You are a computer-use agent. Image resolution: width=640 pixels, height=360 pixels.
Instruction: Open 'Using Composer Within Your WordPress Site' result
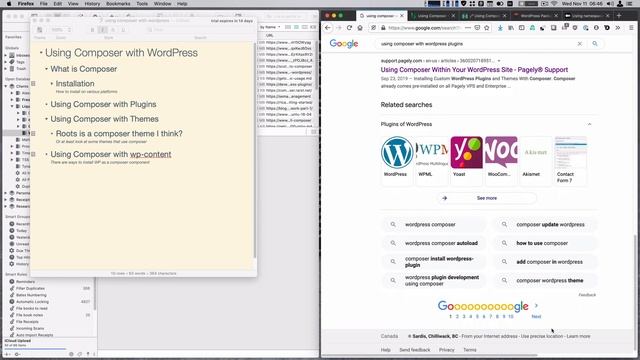[474, 70]
